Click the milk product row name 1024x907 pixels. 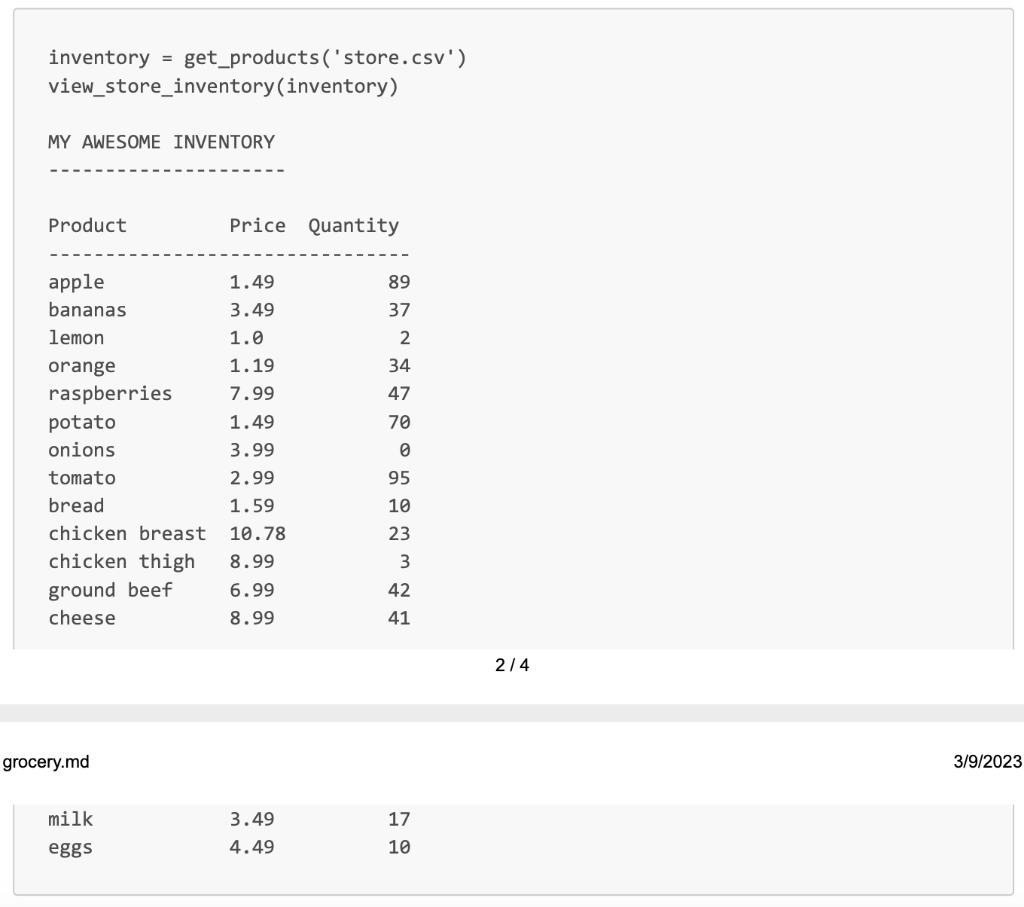click(x=71, y=819)
